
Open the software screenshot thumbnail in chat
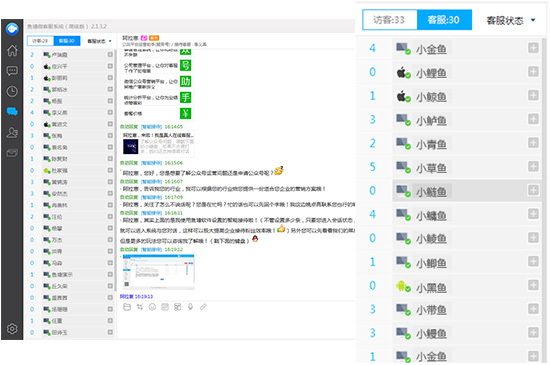coord(158,272)
